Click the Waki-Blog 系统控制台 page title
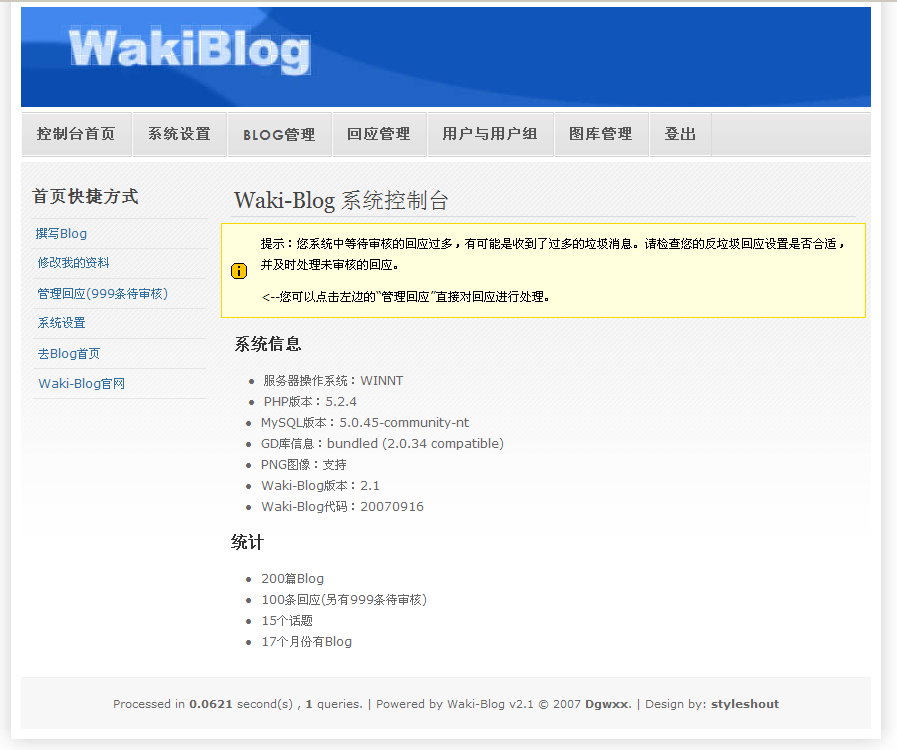The image size is (897, 750). pyautogui.click(x=341, y=201)
